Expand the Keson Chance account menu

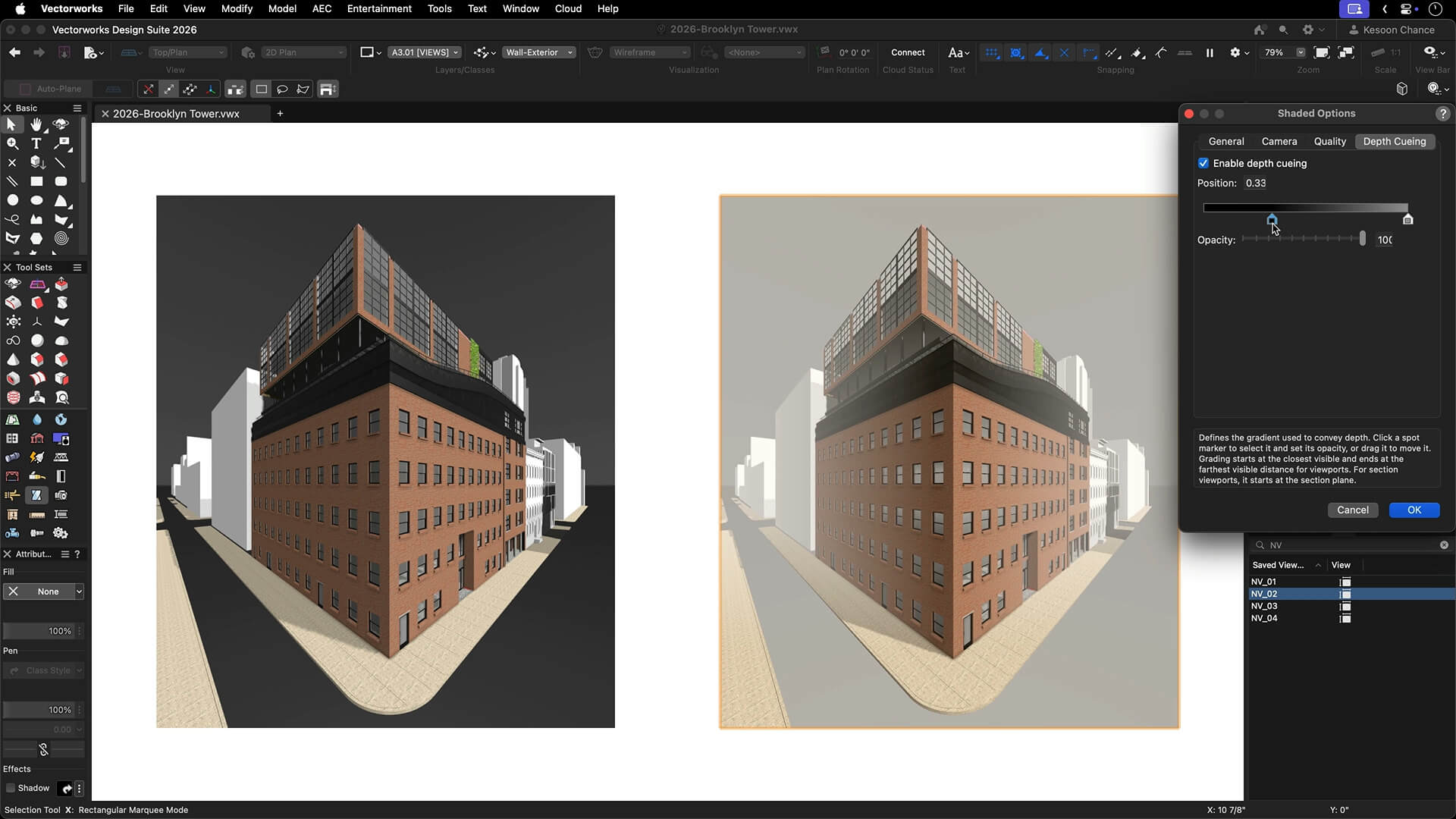(x=1392, y=30)
